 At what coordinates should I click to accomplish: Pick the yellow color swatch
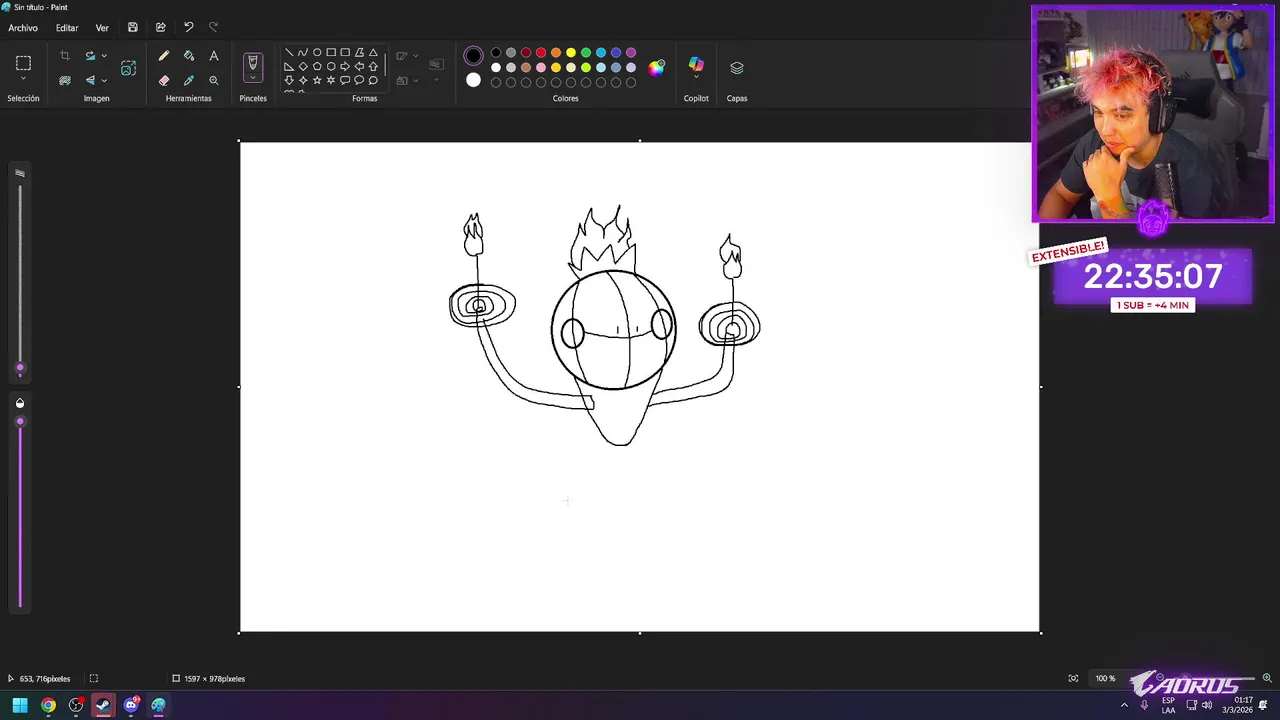(x=571, y=53)
